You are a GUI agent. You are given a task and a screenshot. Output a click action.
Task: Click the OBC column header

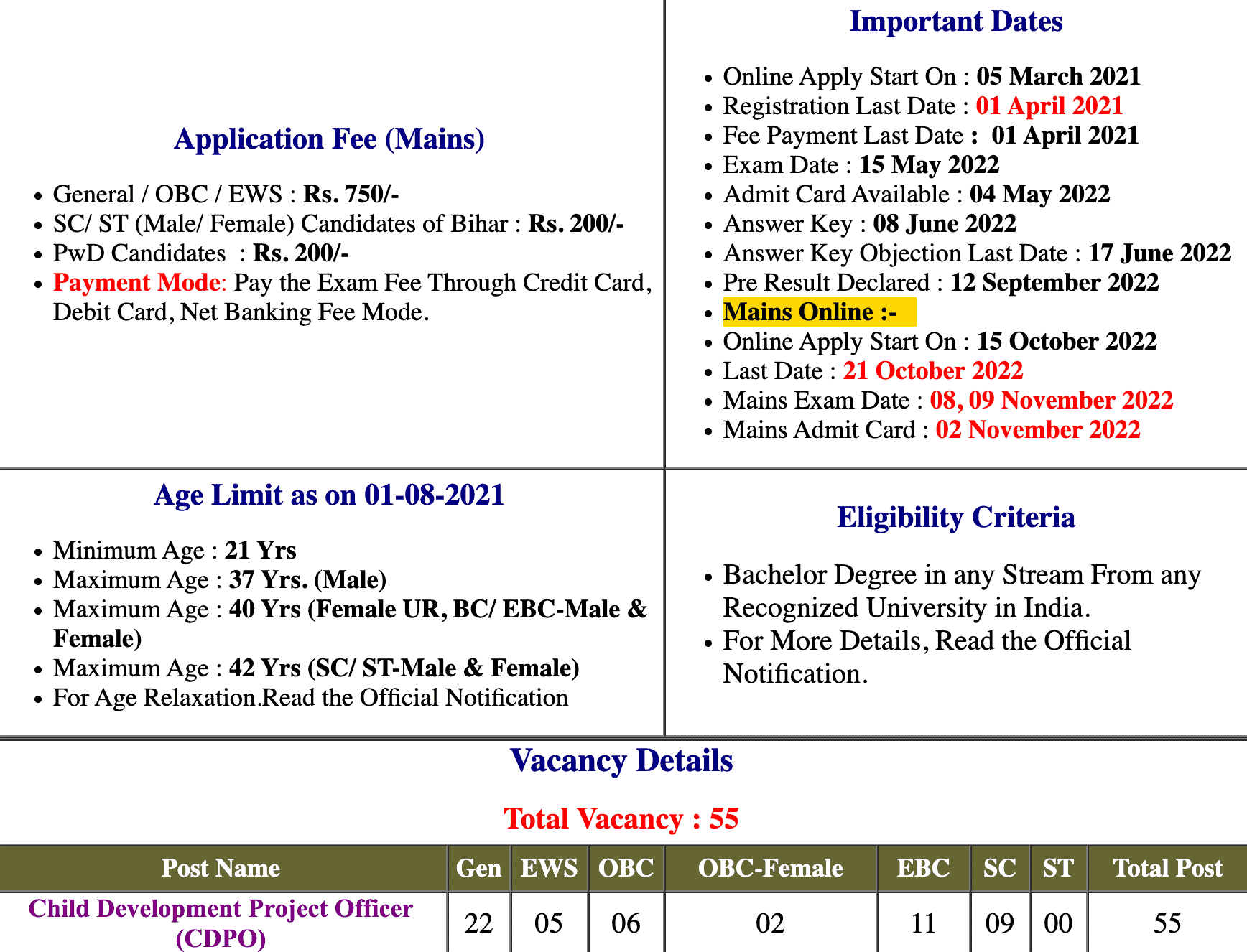pyautogui.click(x=626, y=869)
